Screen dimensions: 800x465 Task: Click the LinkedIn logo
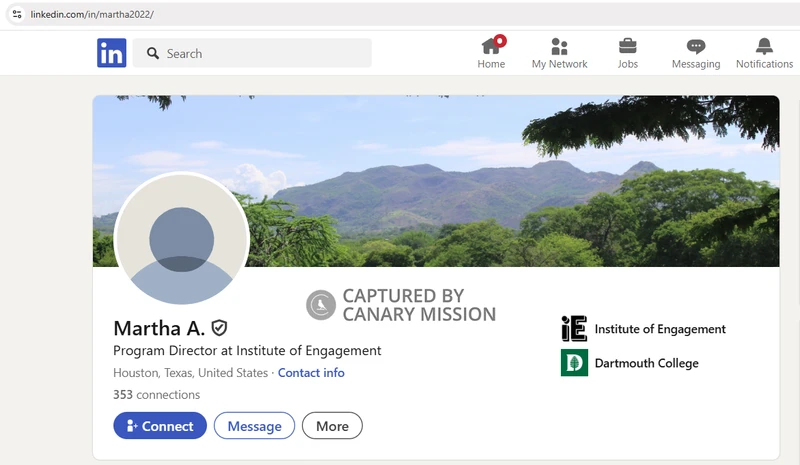(111, 53)
